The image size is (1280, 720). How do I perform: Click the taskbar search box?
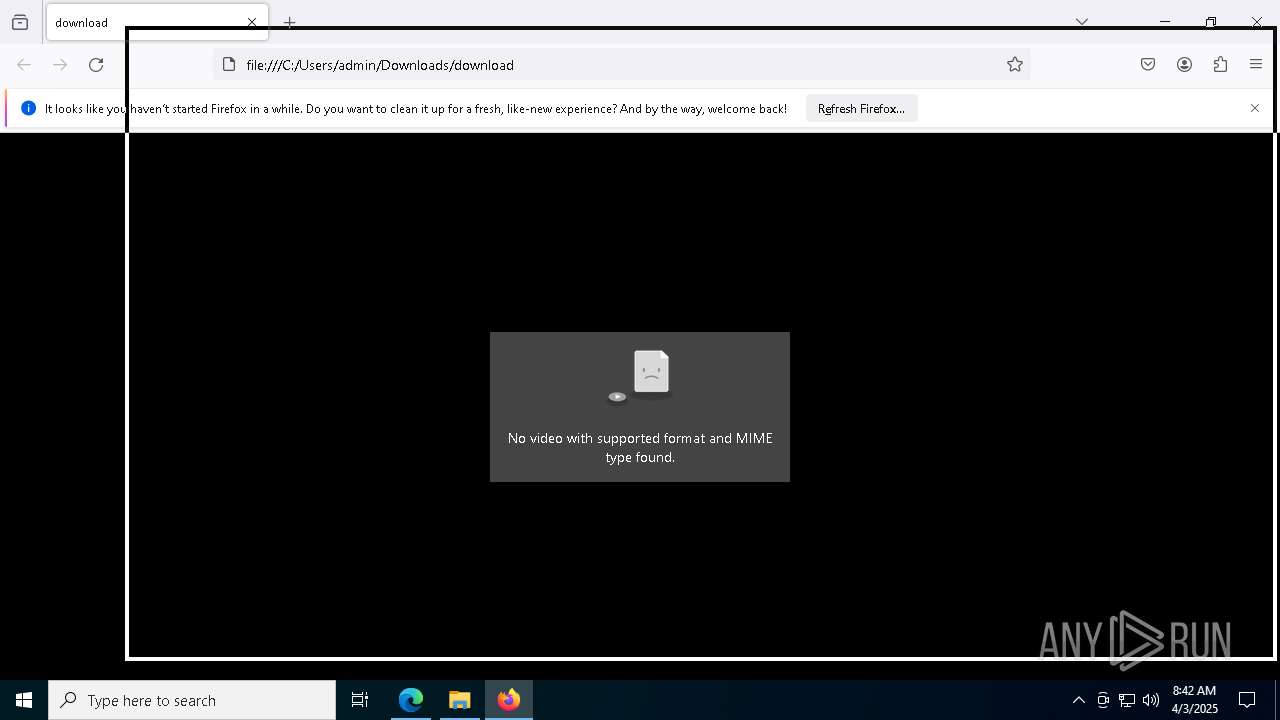pyautogui.click(x=192, y=700)
